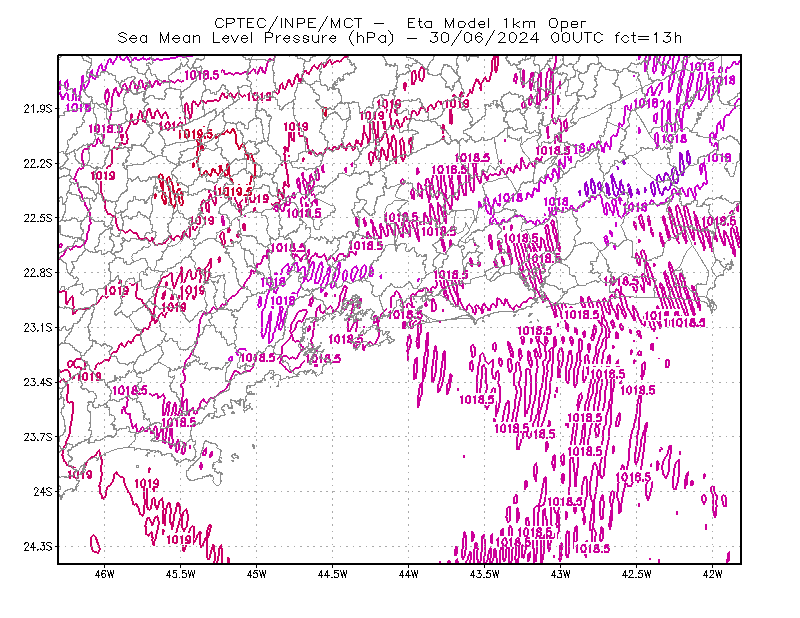The height and width of the screenshot is (618, 800).
Task: Click the CPTEC/INPE/MCT Eta Model title line
Action: click(x=400, y=23)
